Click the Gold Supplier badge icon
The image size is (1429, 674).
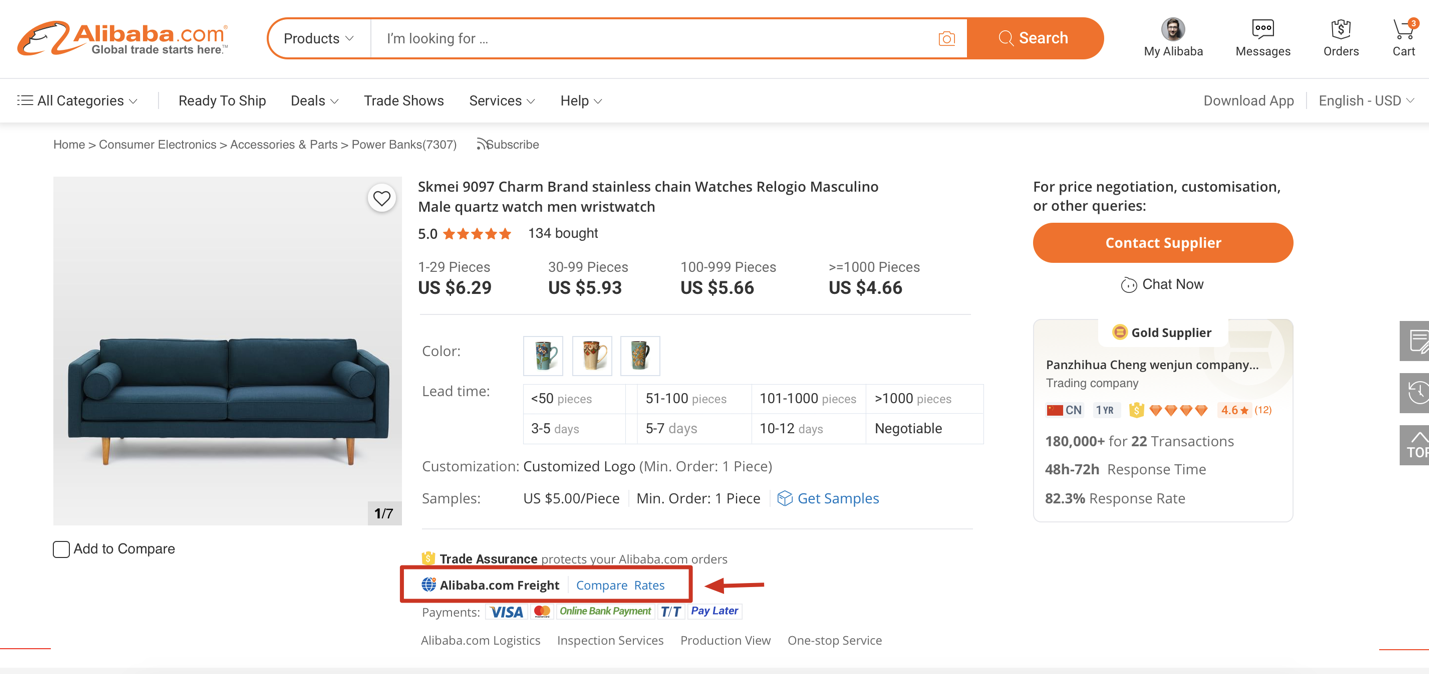click(1120, 332)
